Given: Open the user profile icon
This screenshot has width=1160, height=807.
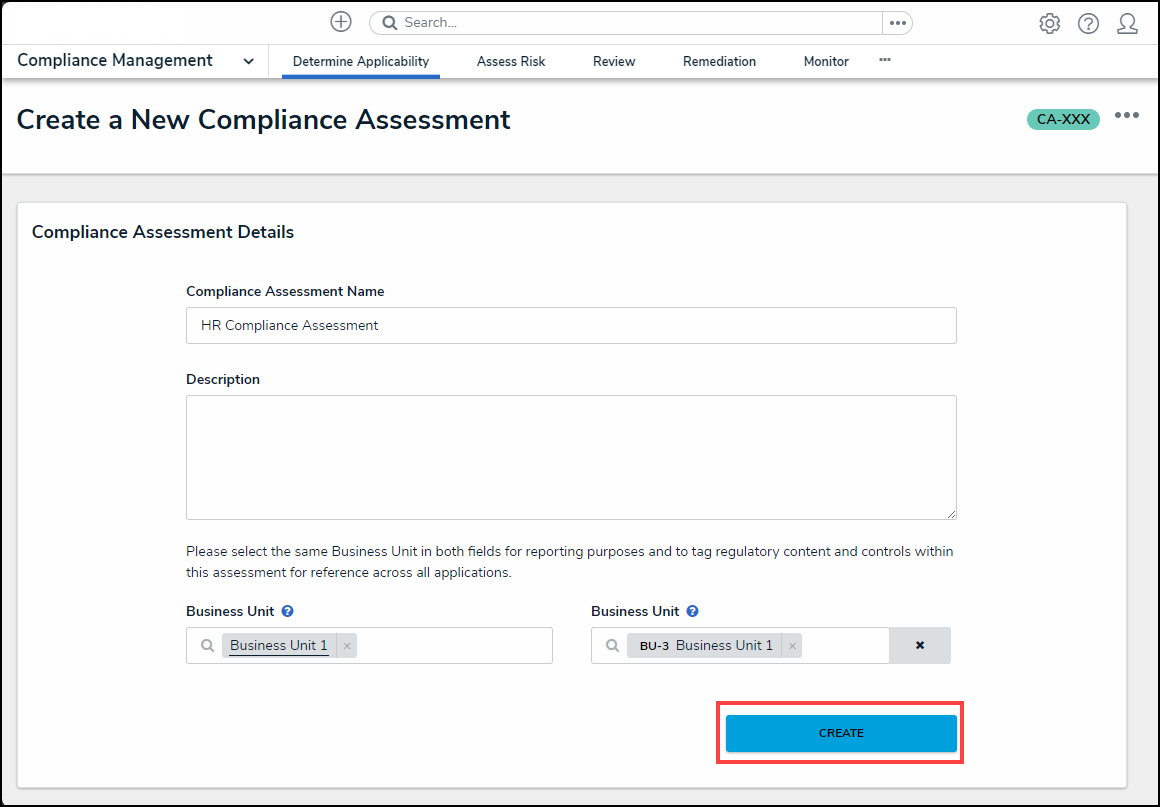Looking at the screenshot, I should pyautogui.click(x=1127, y=24).
